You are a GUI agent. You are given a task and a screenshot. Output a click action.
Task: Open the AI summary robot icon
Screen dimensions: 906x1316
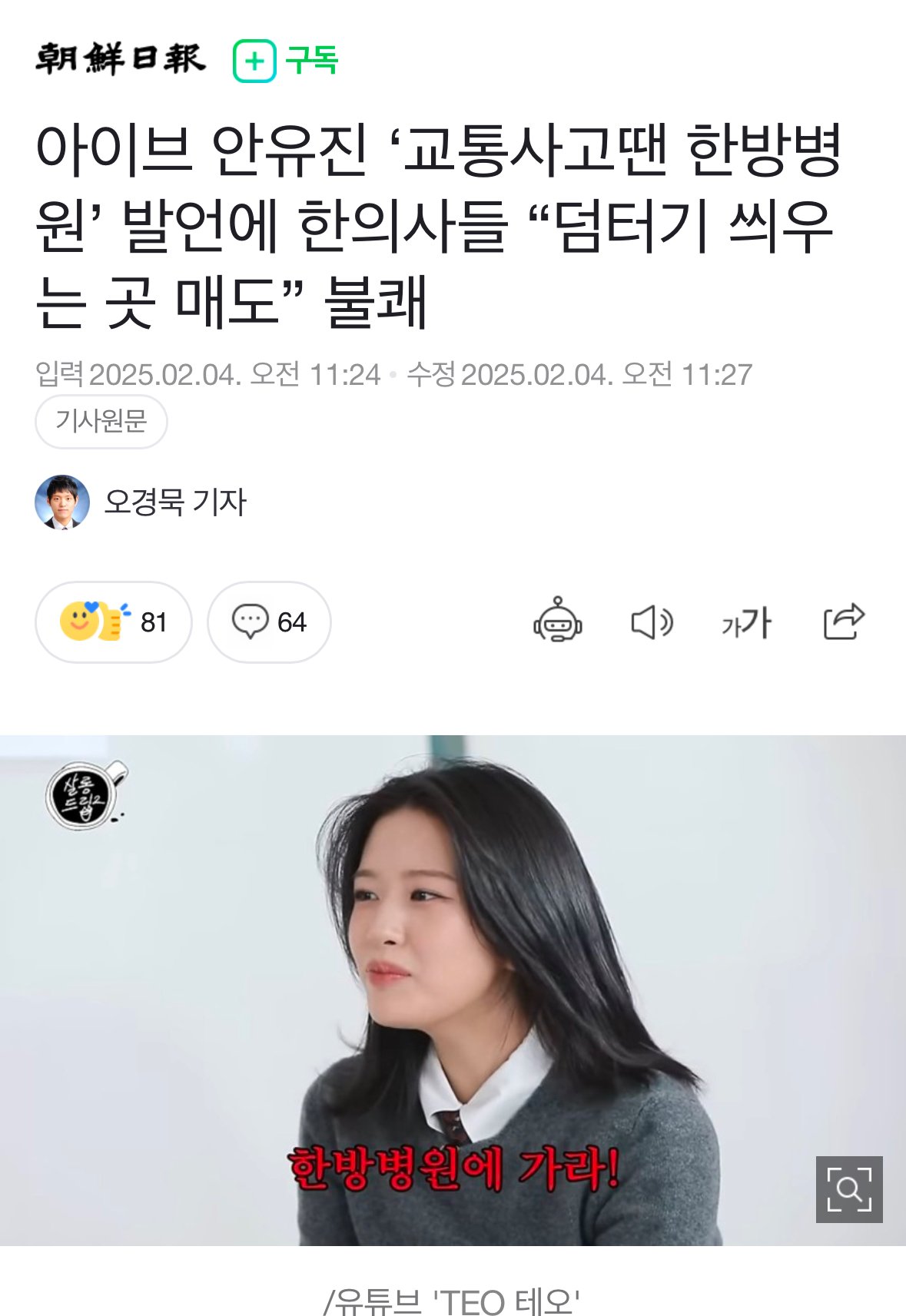558,621
